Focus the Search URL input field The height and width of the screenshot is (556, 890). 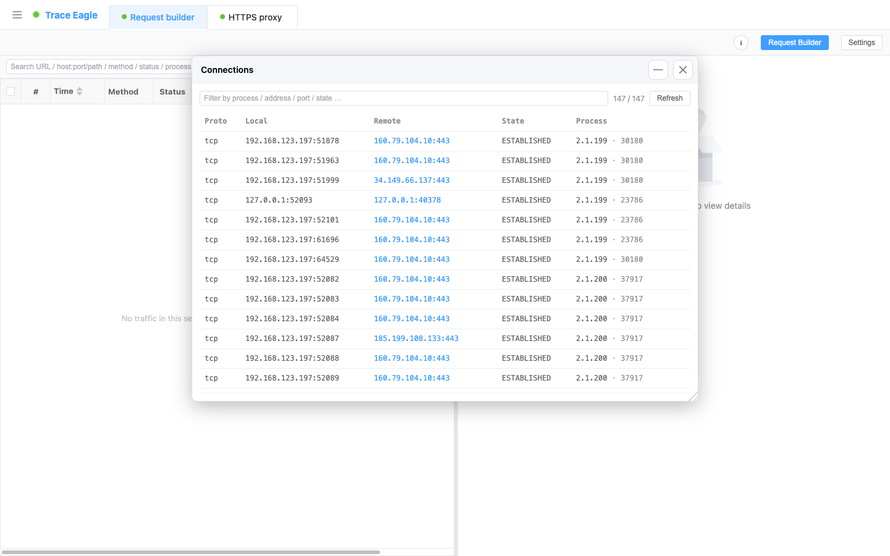(x=100, y=66)
